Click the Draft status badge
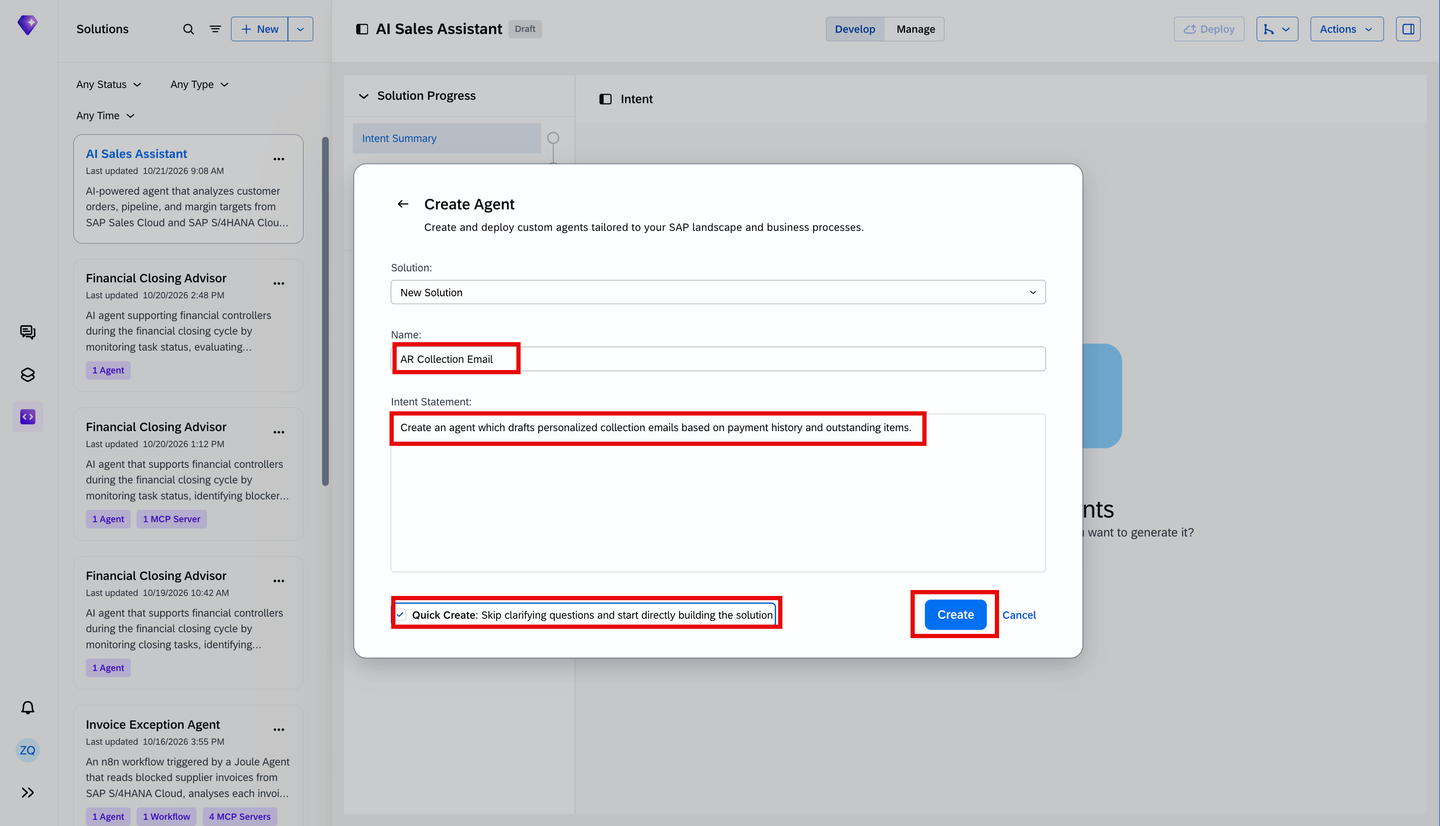 coord(525,29)
